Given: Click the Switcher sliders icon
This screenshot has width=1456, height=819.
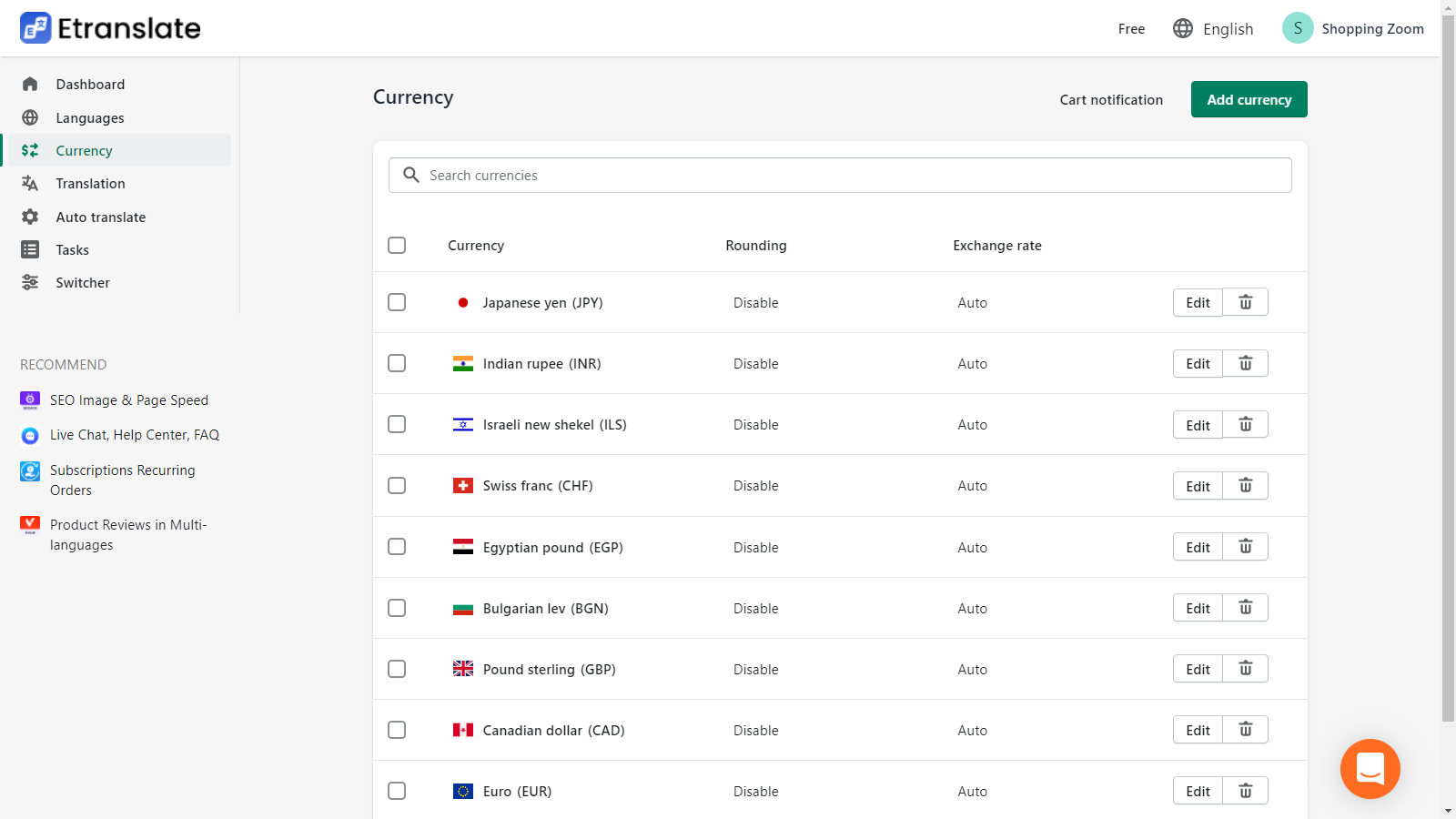Looking at the screenshot, I should pos(30,282).
